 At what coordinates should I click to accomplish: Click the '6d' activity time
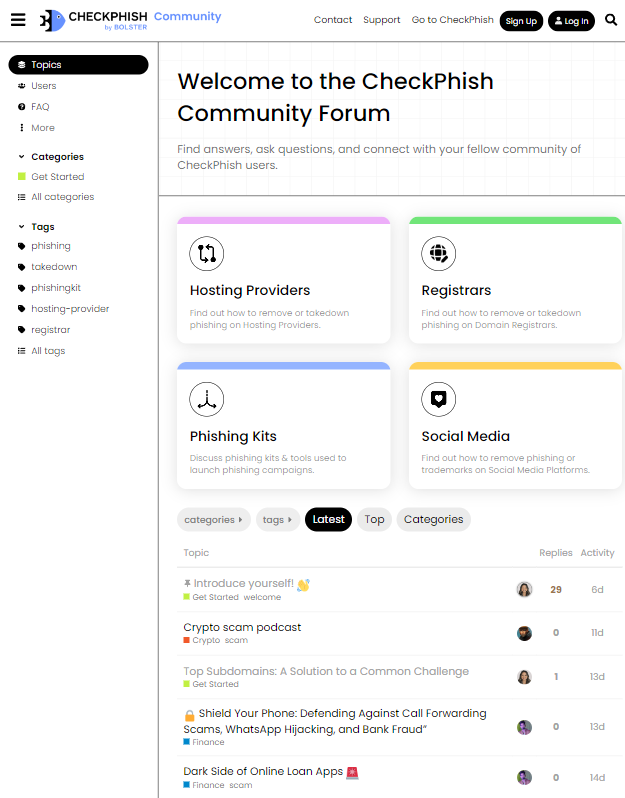click(x=598, y=589)
